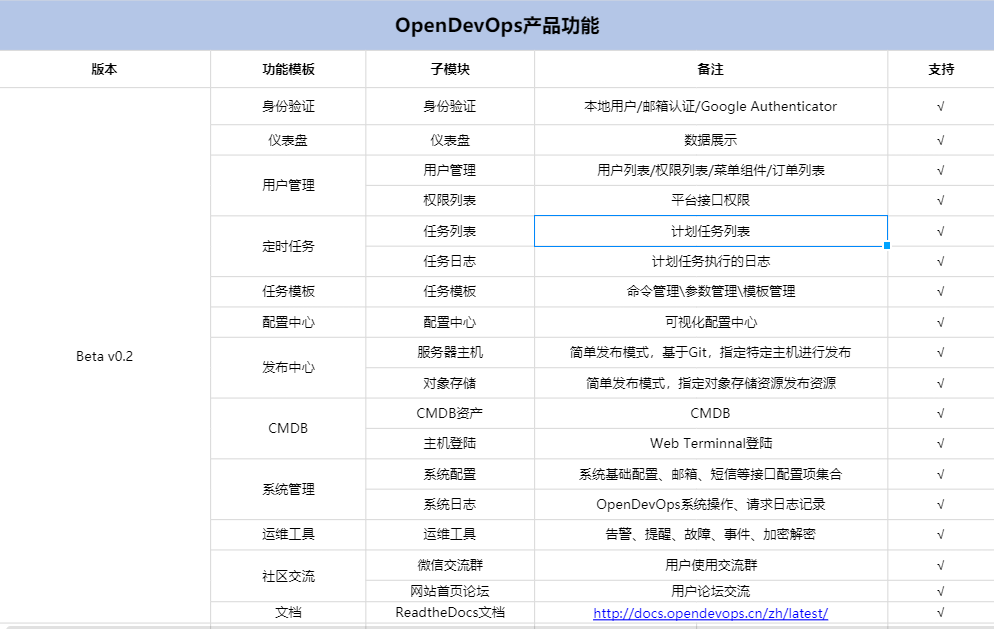The width and height of the screenshot is (994, 629).
Task: Select the 平台接口权限 cell
Action: tap(711, 200)
